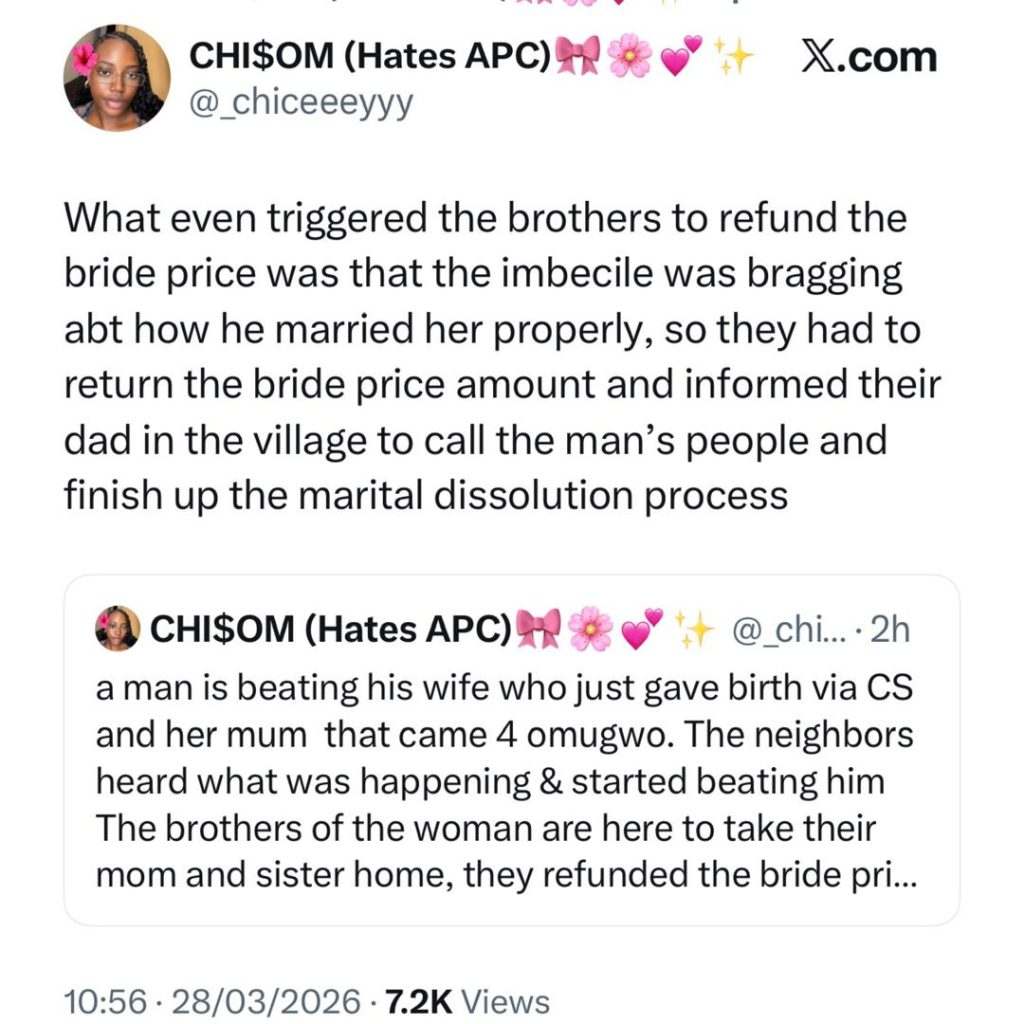Click the two hearts emoji in quoted tweet header
This screenshot has width=1024, height=1024.
tap(641, 628)
